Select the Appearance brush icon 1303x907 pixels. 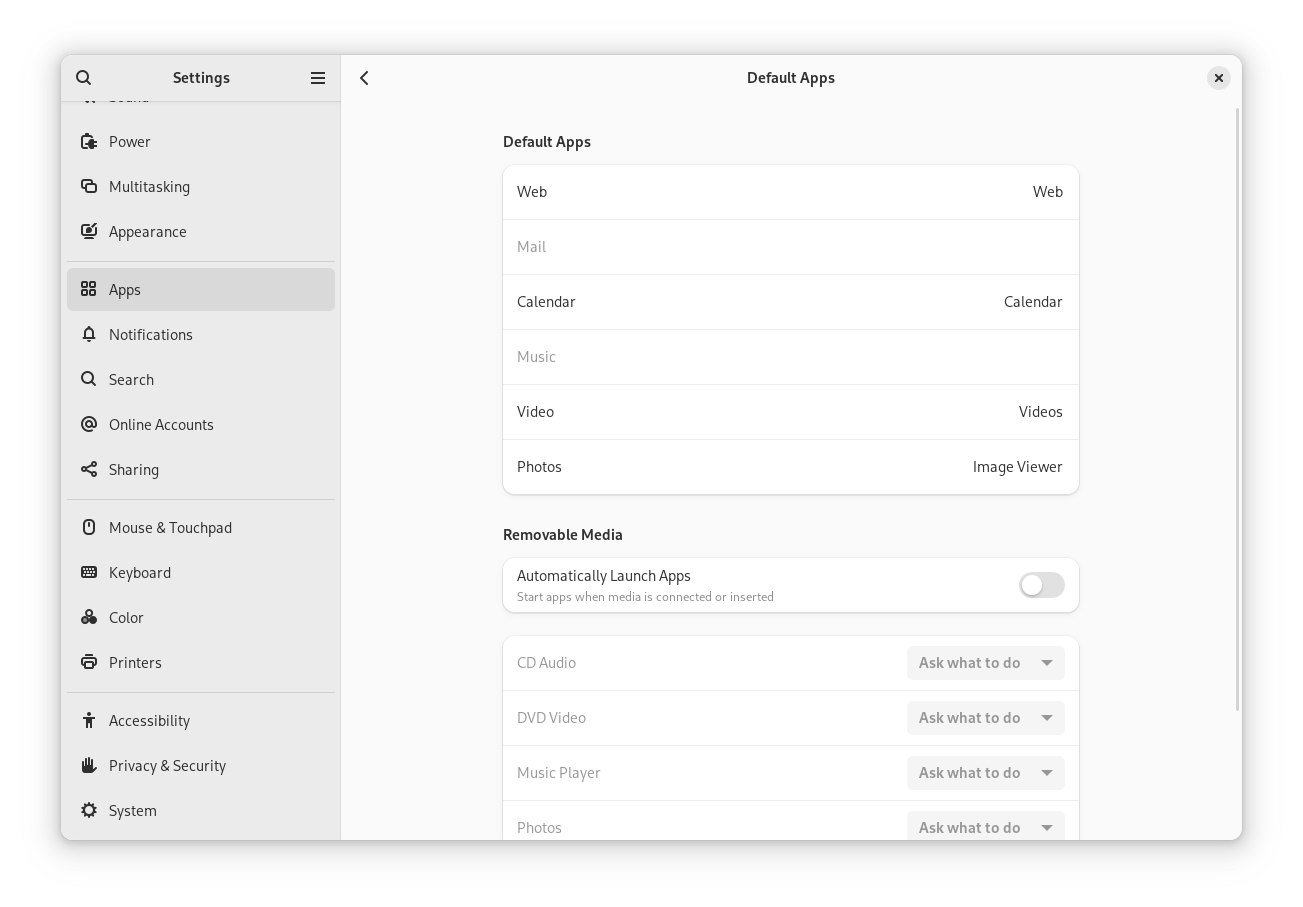(x=89, y=231)
